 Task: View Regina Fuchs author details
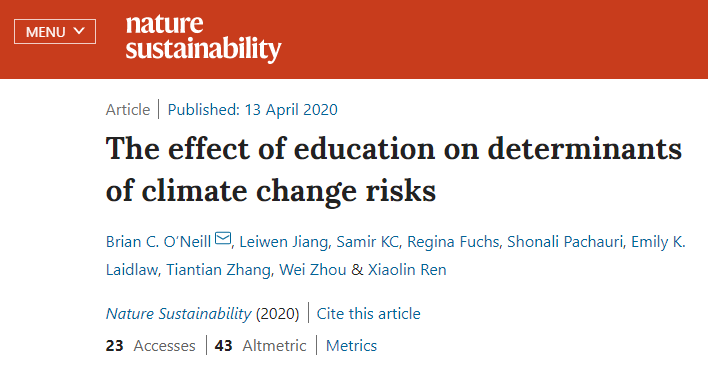coord(453,242)
